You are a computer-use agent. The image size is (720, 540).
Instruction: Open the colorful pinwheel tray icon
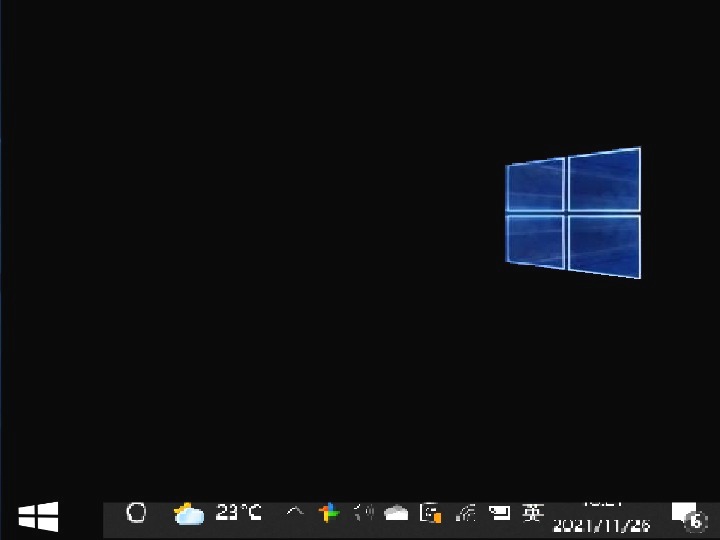329,513
